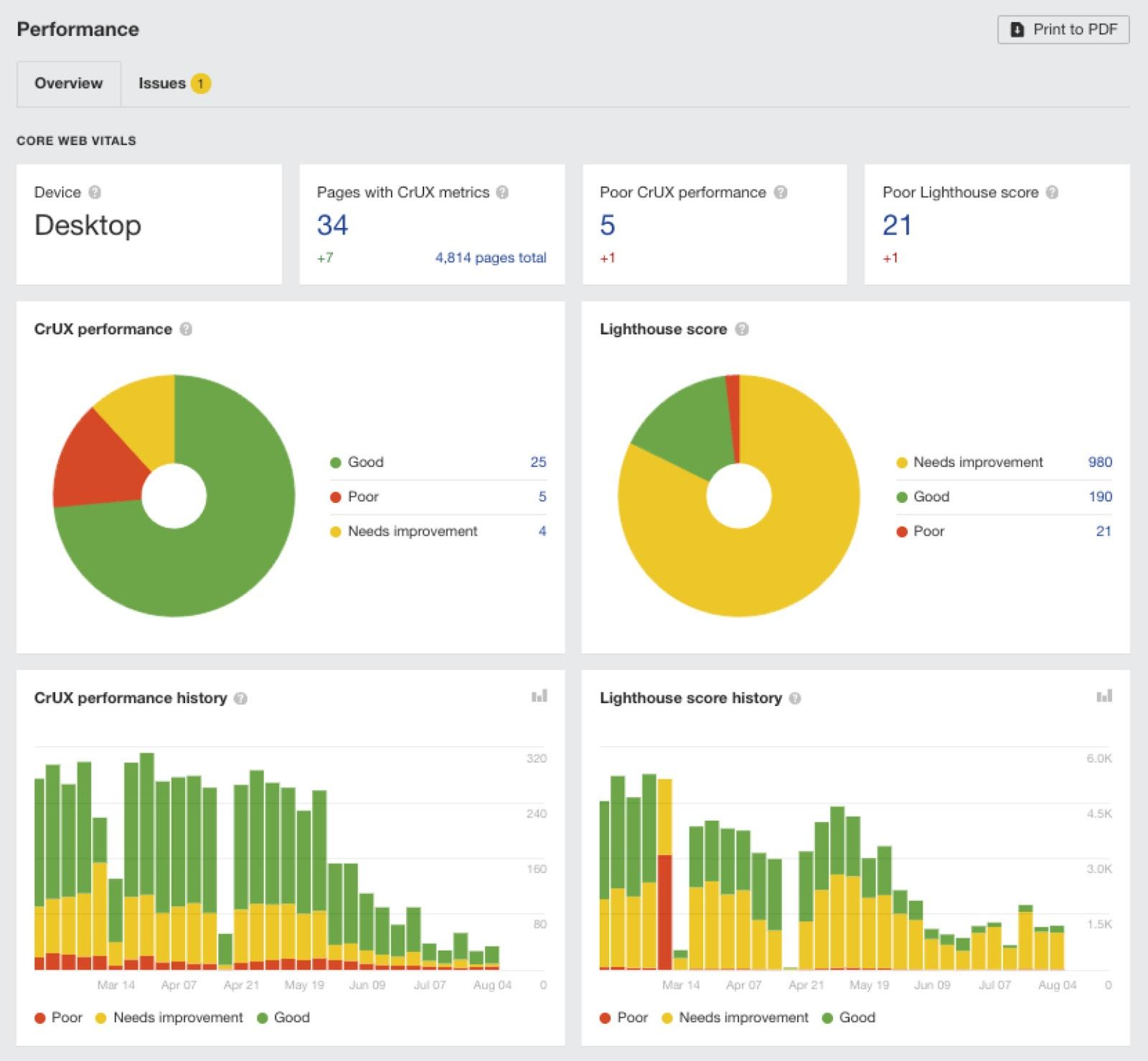Open help for Poor Lighthouse score
The image size is (1148, 1061).
coord(1052,192)
